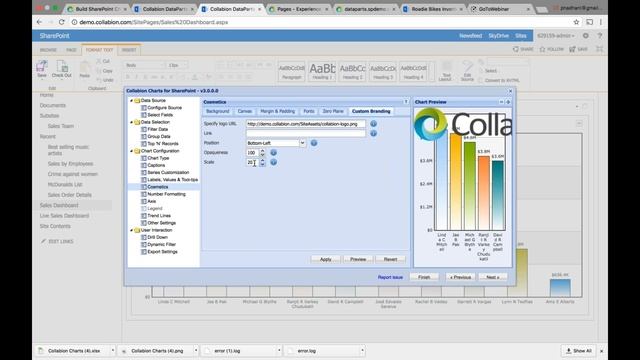Go to Next wizard step
This screenshot has width=640, height=360.
point(493,277)
